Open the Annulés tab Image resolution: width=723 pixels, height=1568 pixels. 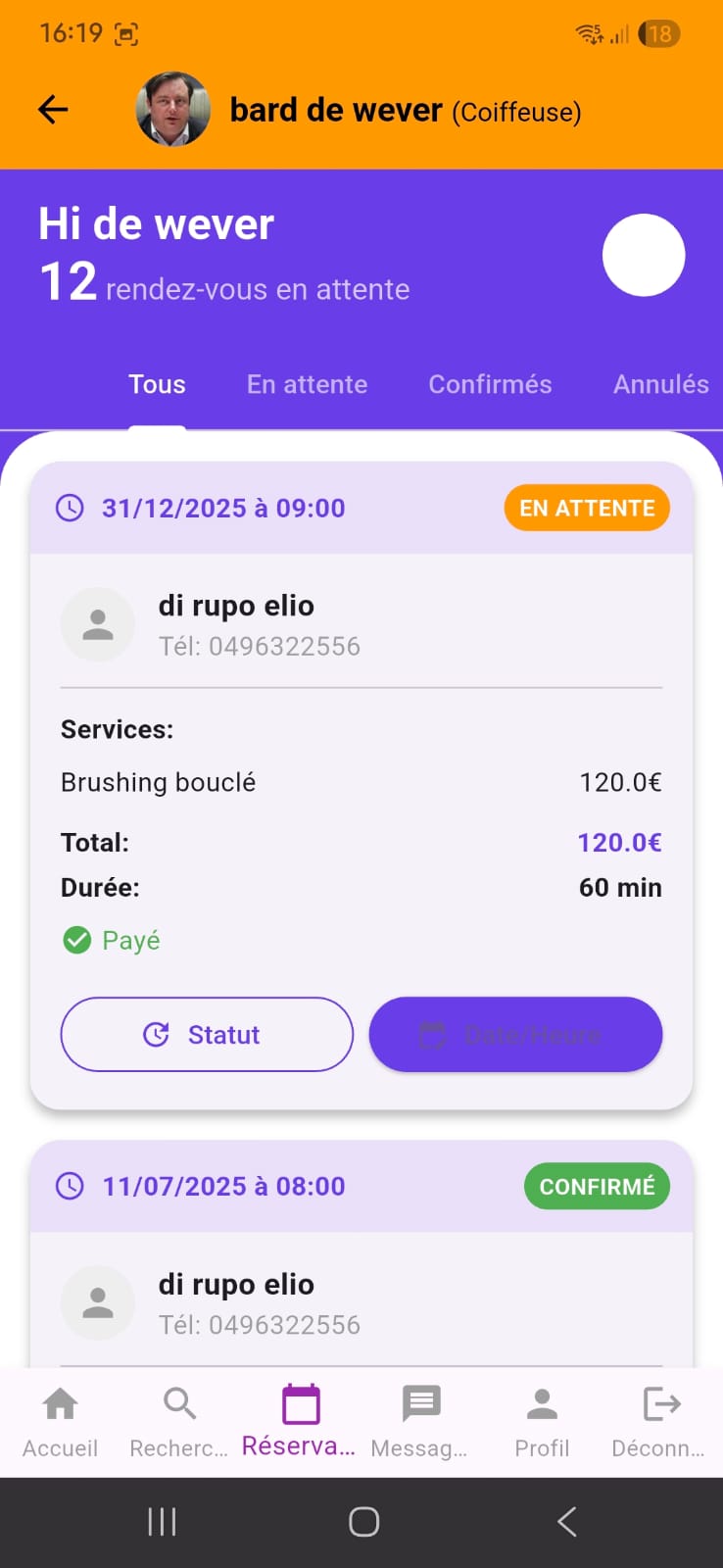(x=660, y=384)
